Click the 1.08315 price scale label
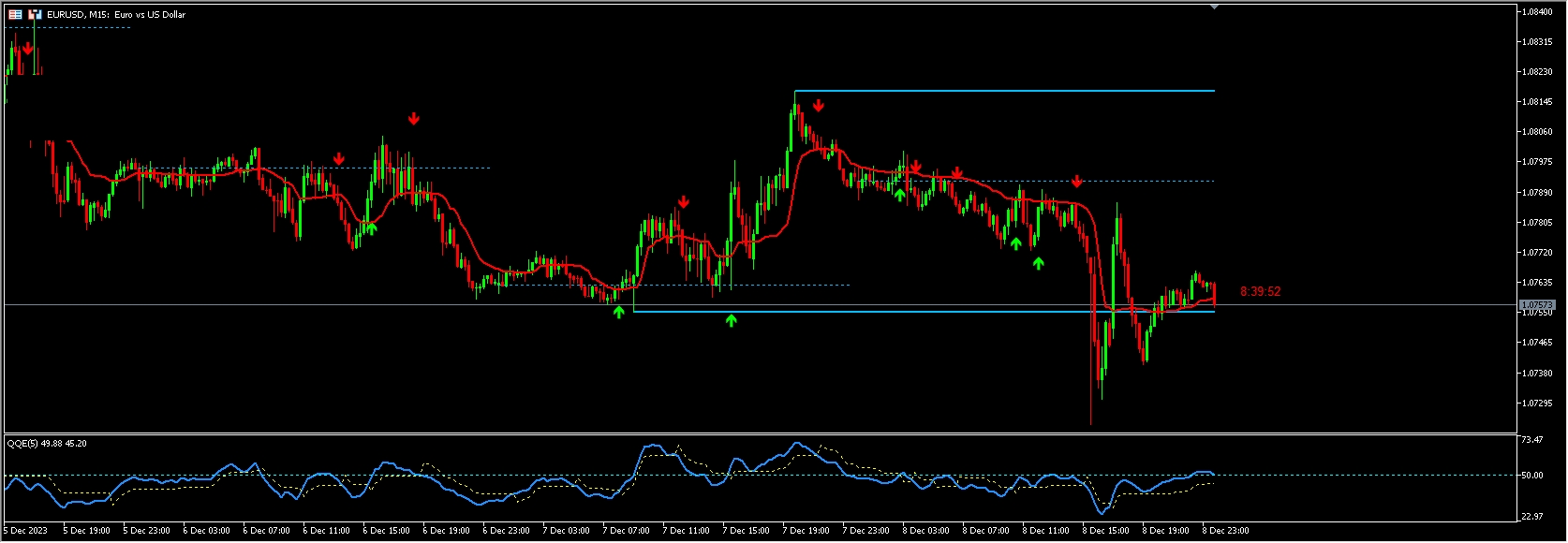Screen dimensions: 1568x543 (1537, 41)
